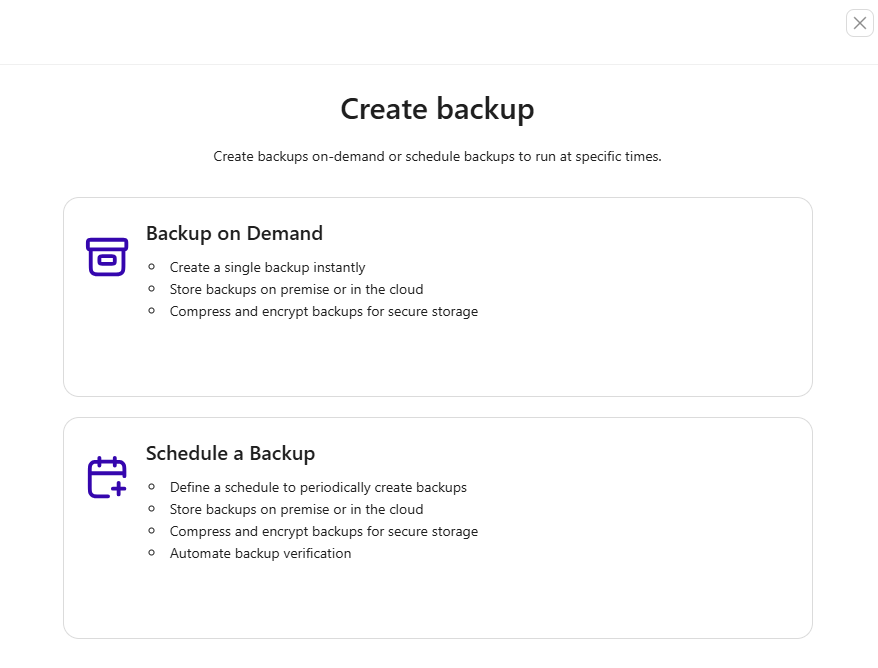Select the Backup on Demand heading
878x668 pixels.
[234, 233]
